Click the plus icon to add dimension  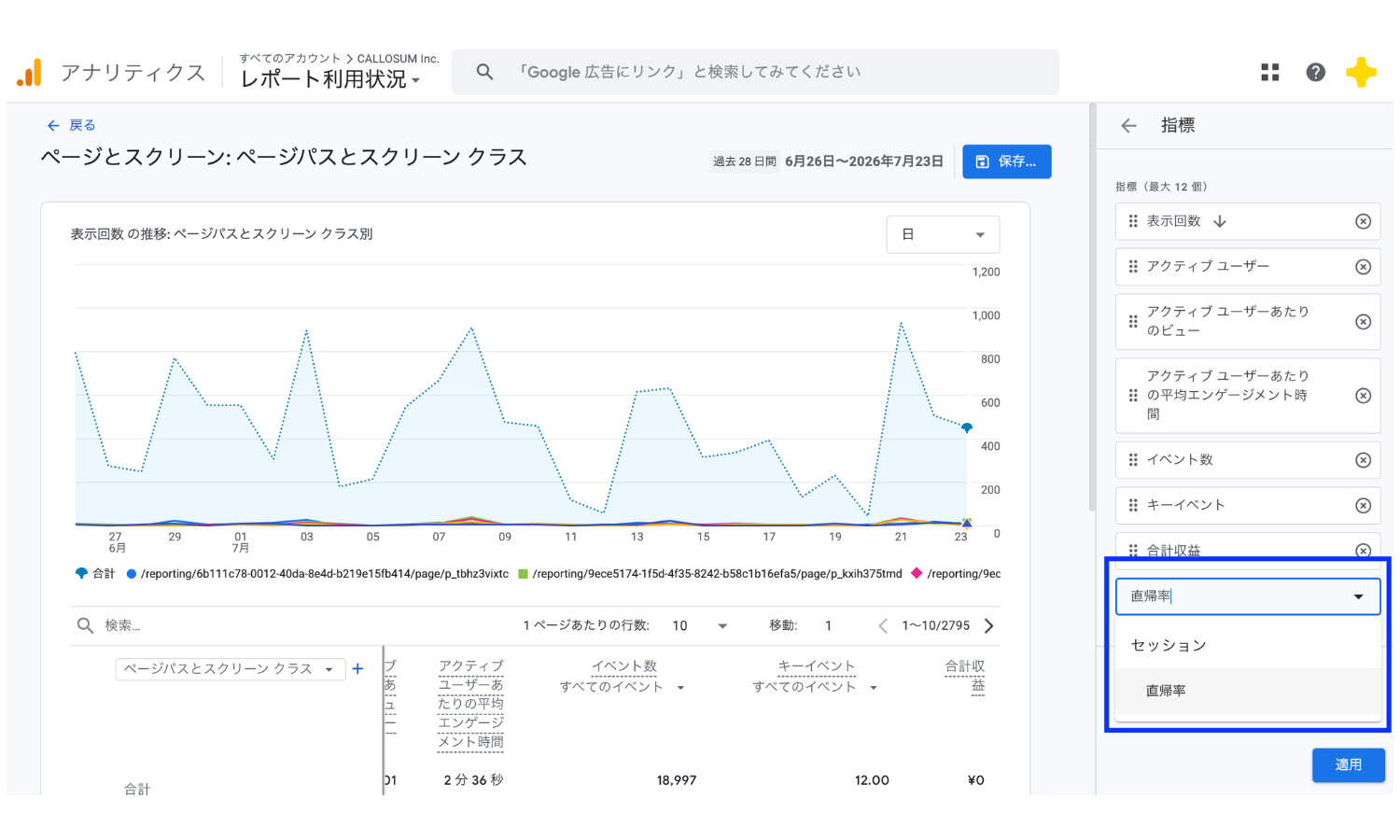coord(357,669)
